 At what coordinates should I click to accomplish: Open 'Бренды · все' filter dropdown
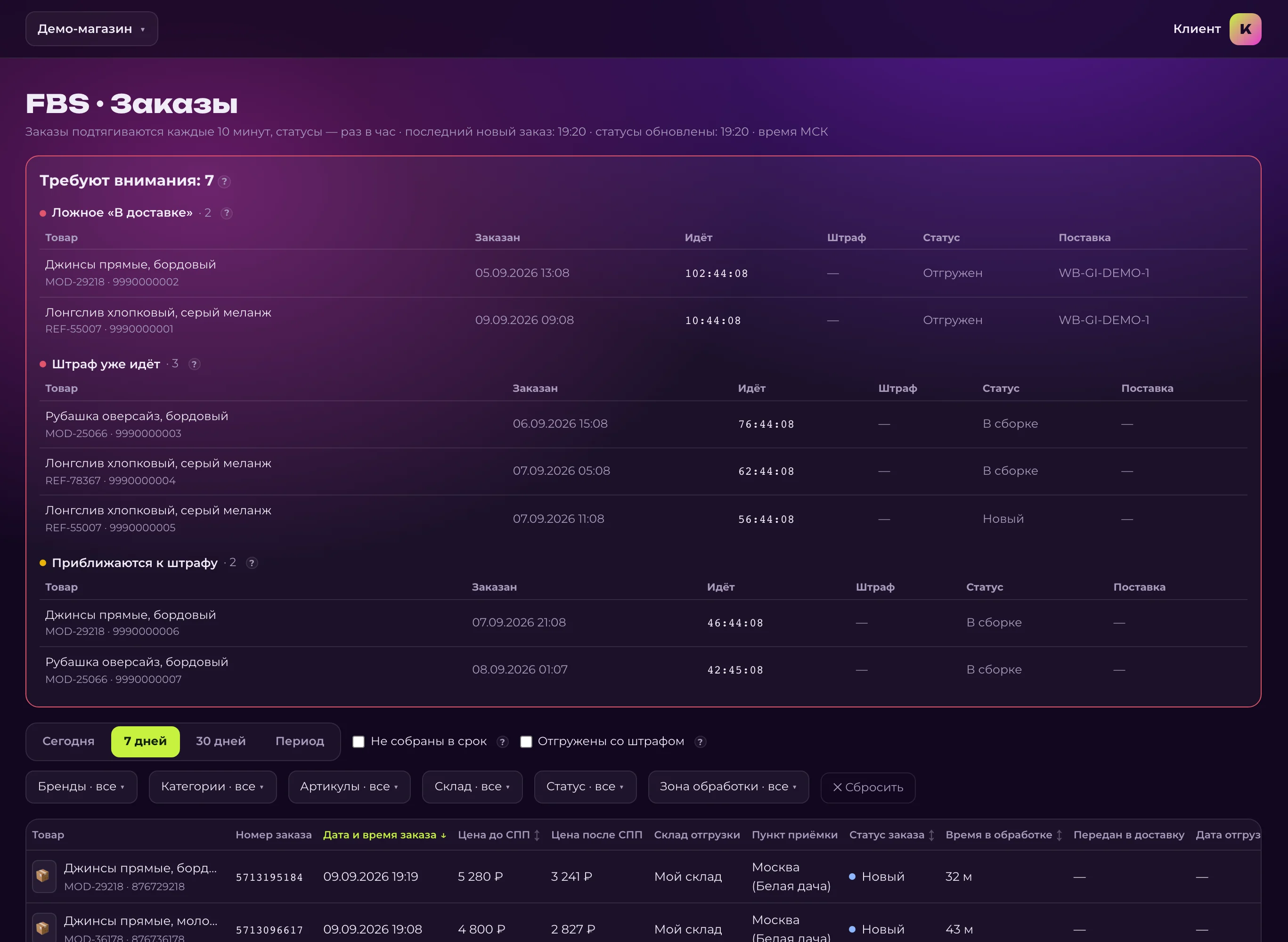pos(82,787)
